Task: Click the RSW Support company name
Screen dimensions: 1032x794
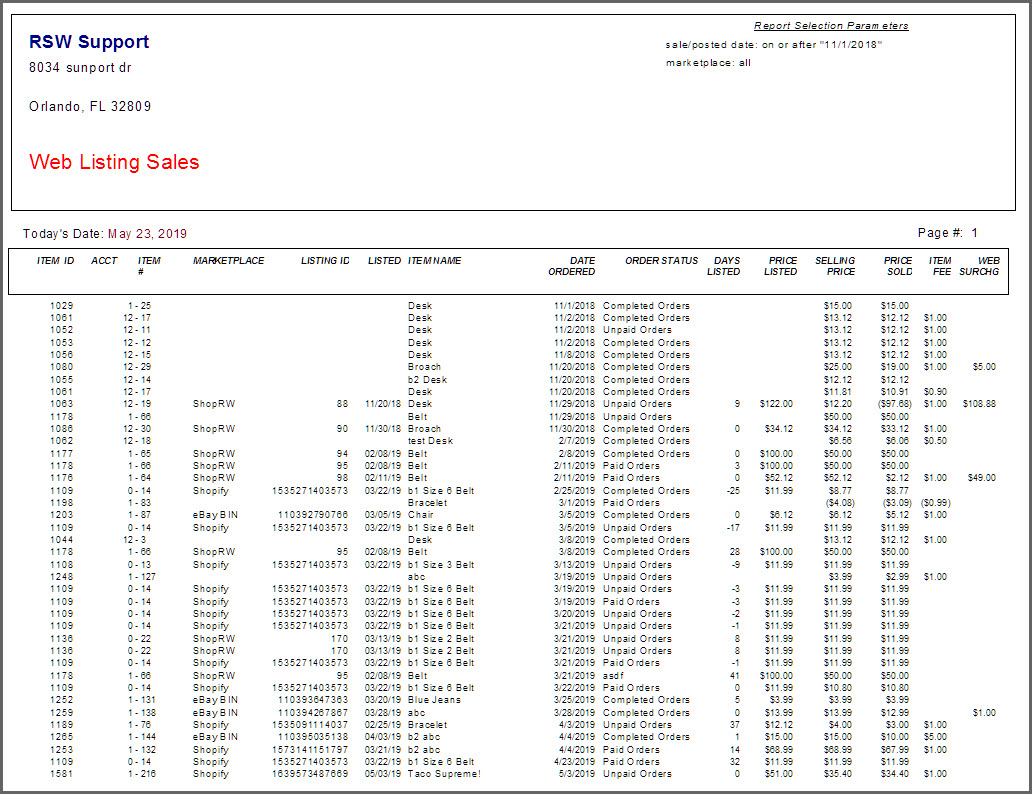Action: (89, 42)
